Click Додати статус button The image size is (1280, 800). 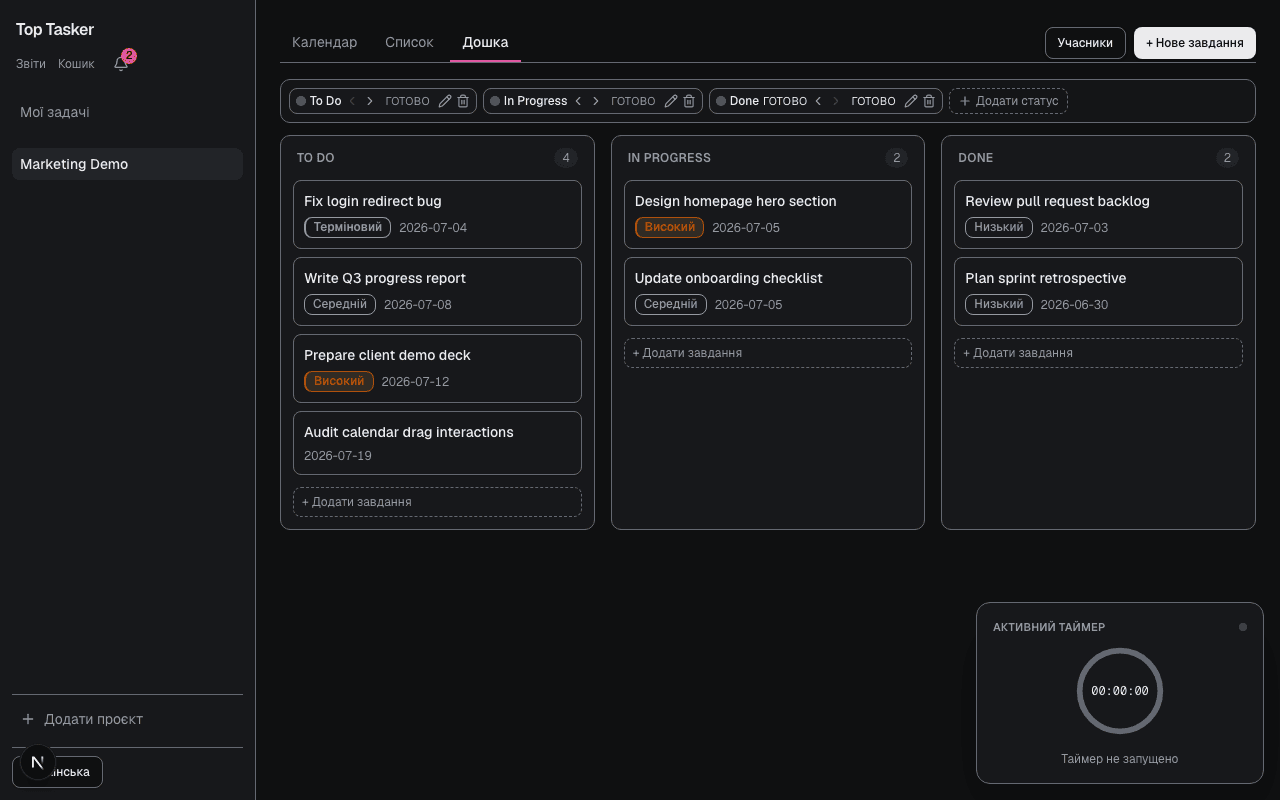[x=1008, y=101]
